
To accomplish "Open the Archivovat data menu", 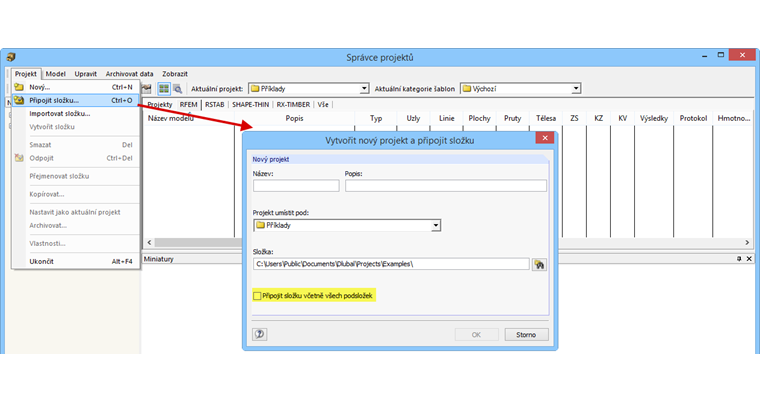I will click(x=129, y=74).
